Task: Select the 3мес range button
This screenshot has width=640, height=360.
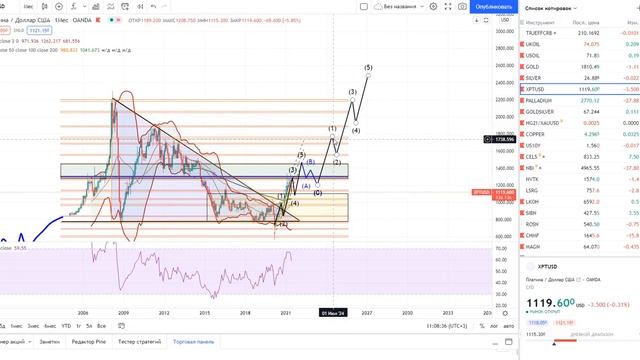Action: [x=33, y=326]
